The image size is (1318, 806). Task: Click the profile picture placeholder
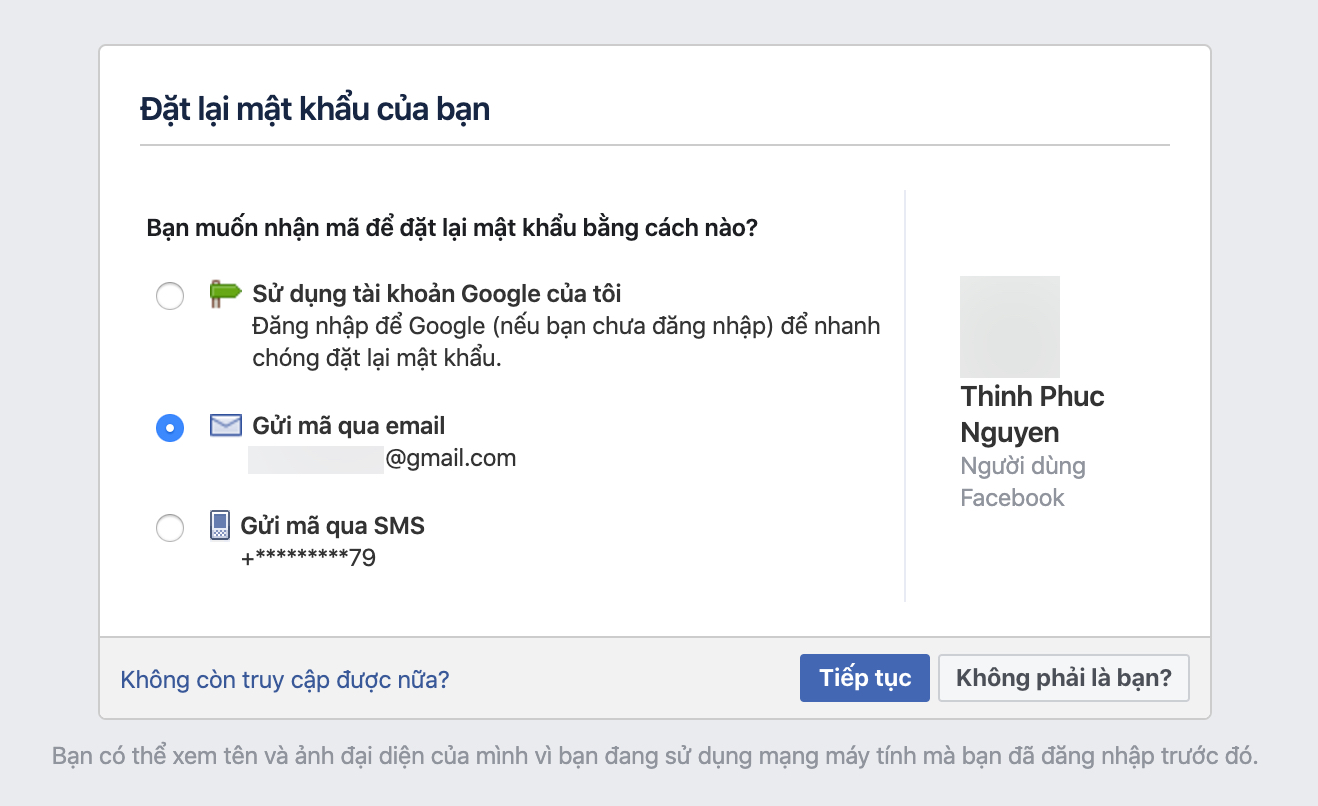coord(1009,327)
